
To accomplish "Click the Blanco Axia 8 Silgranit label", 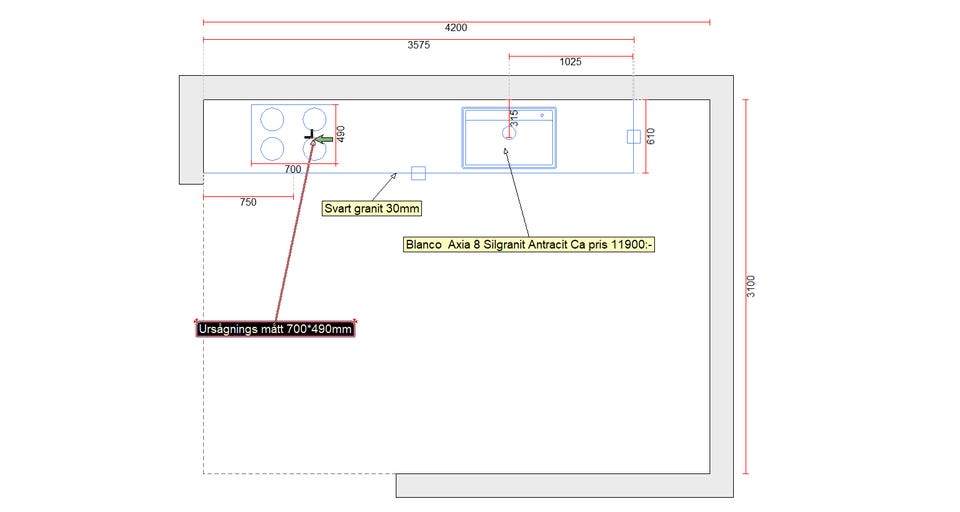I will click(x=529, y=244).
